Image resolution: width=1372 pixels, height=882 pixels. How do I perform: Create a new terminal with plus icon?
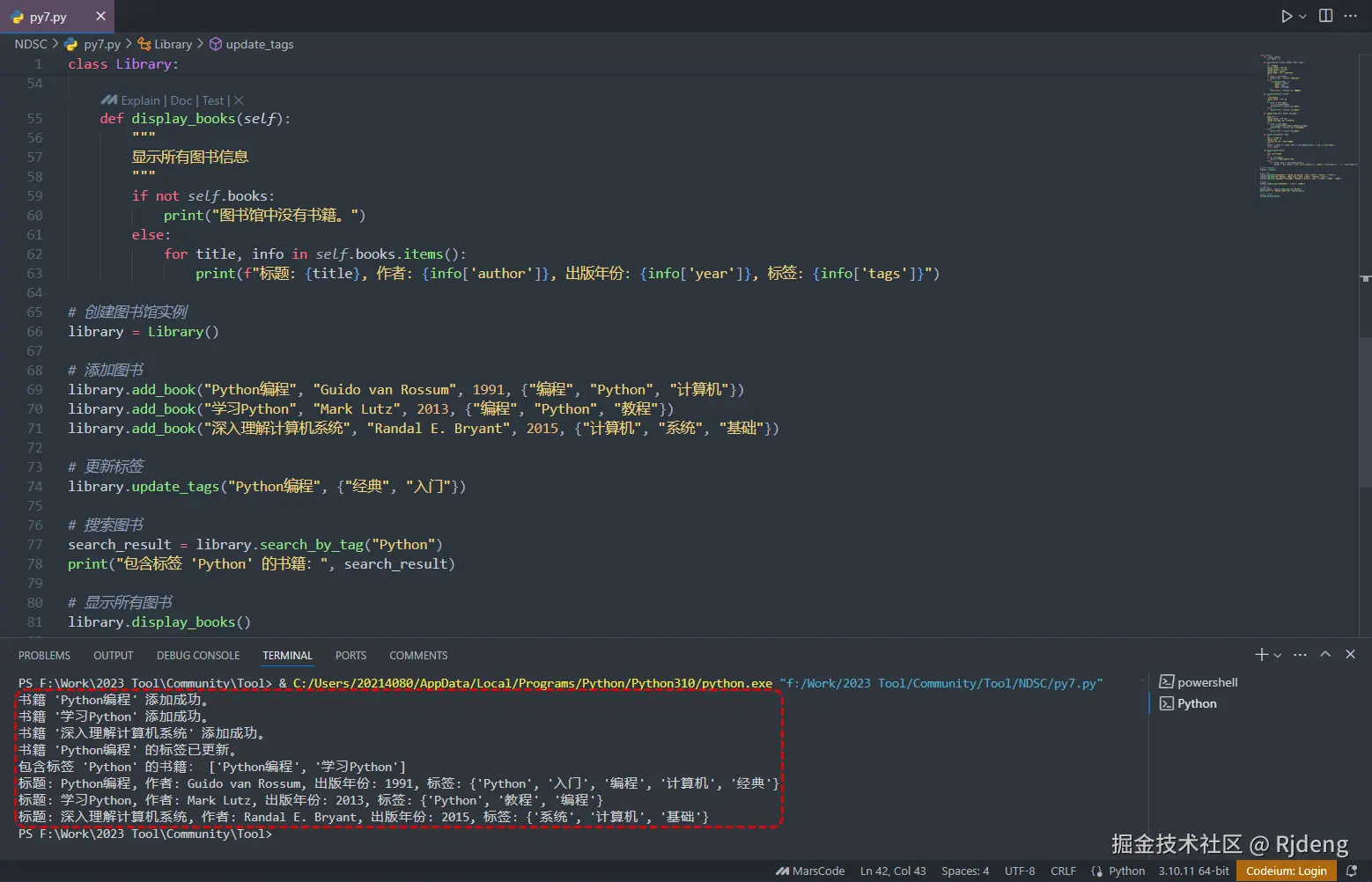click(x=1262, y=655)
